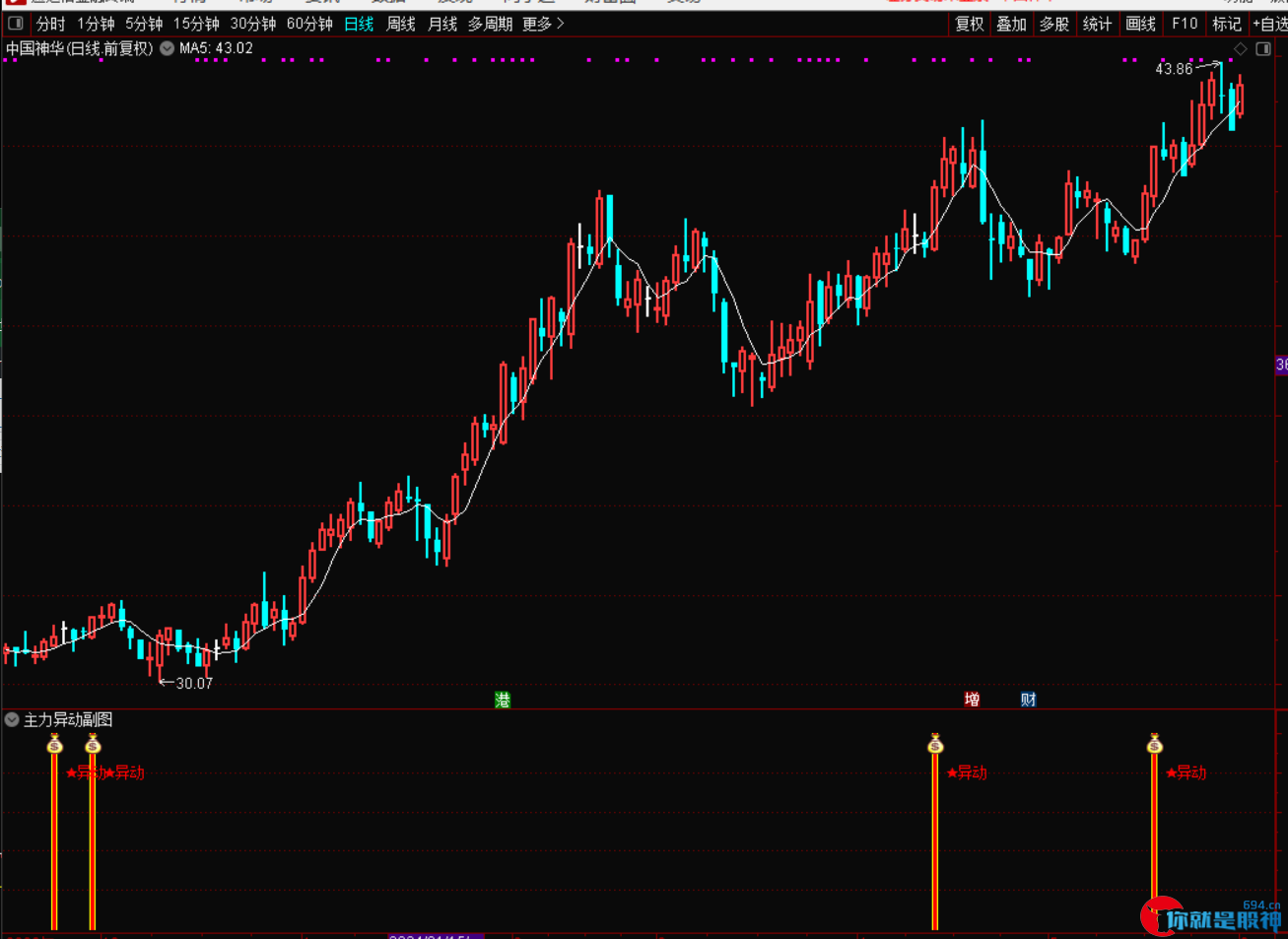Screen dimensions: 1288x939
Task: Click the MA5: 43.02 indicator label
Action: tap(216, 48)
